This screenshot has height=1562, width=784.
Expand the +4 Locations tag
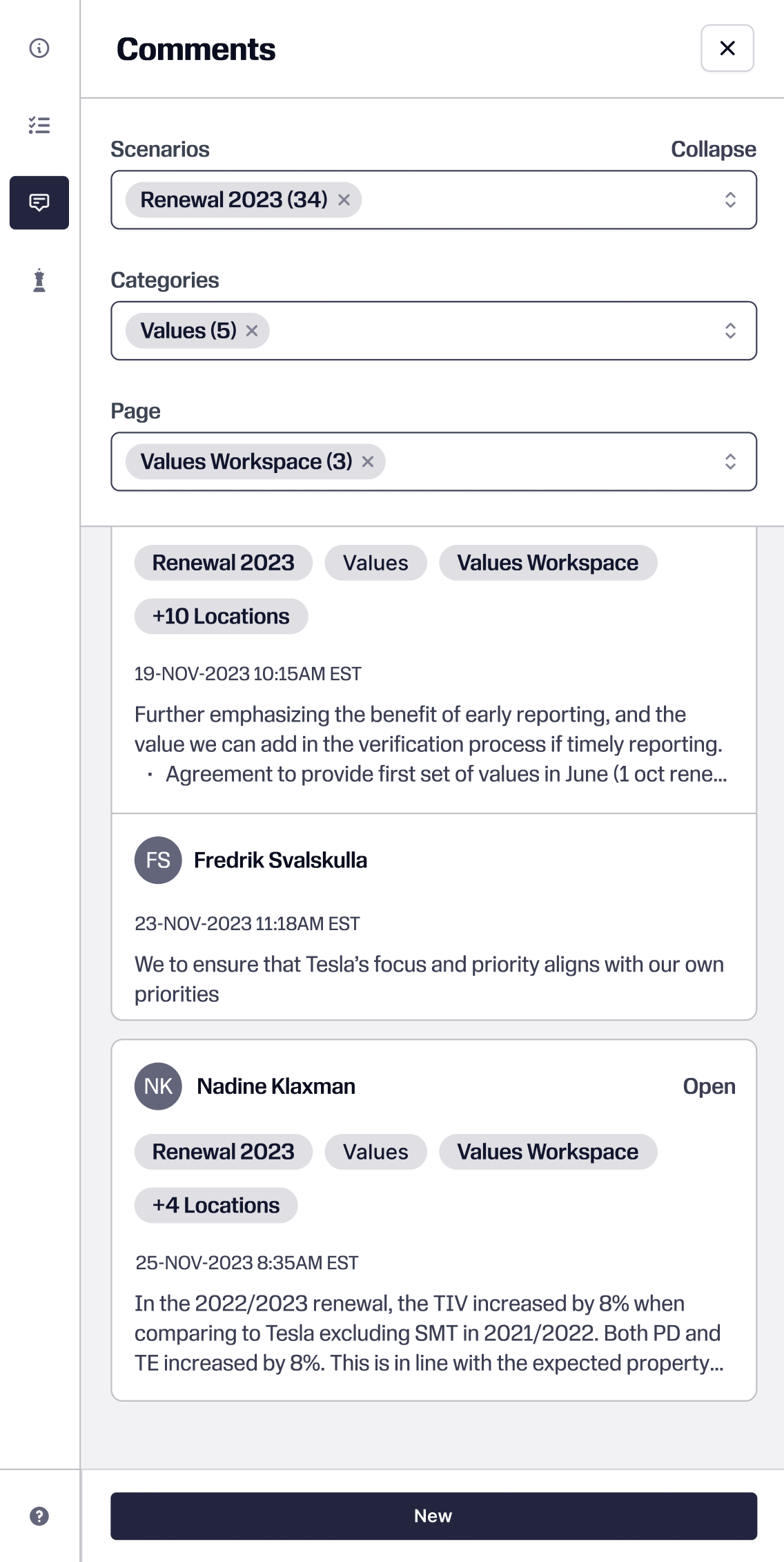pyautogui.click(x=216, y=1205)
